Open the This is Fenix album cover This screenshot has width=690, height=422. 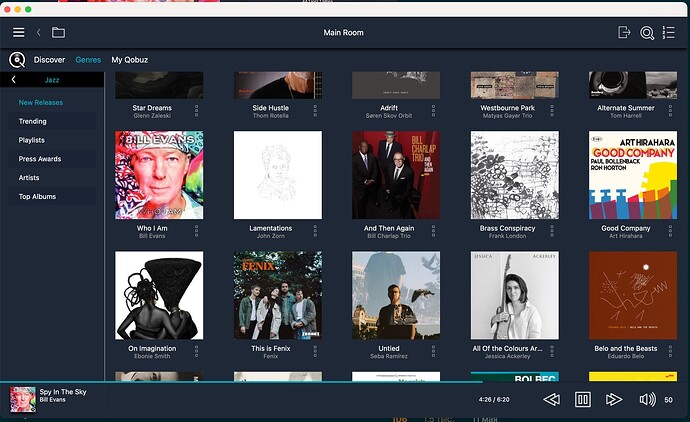(278, 295)
